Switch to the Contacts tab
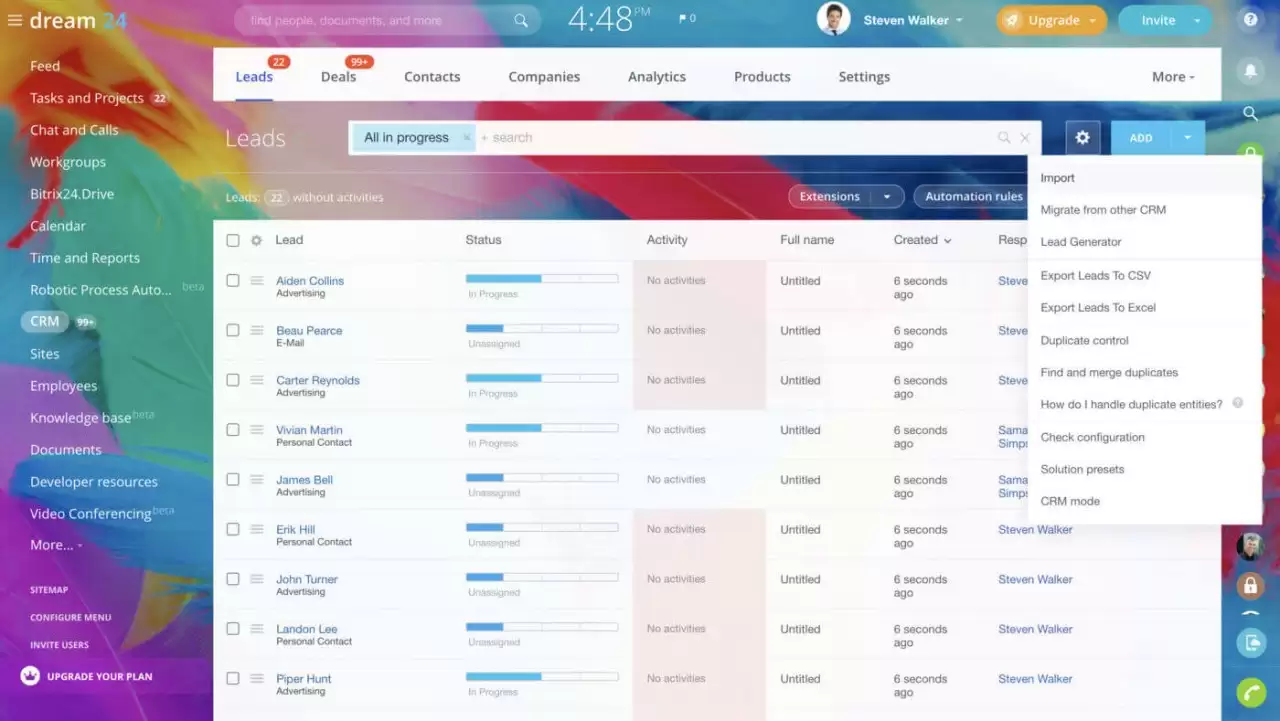Viewport: 1280px width, 721px height. [x=432, y=76]
